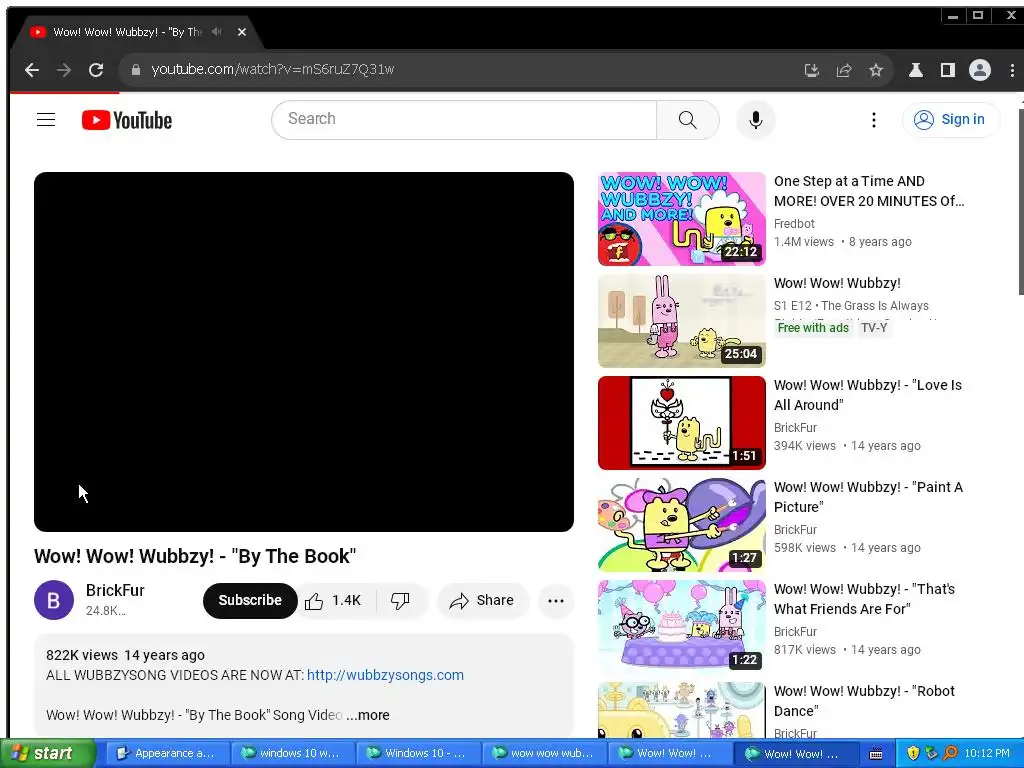Click the page vertical scrollbar
This screenshot has width=1024, height=768.
click(x=1020, y=202)
